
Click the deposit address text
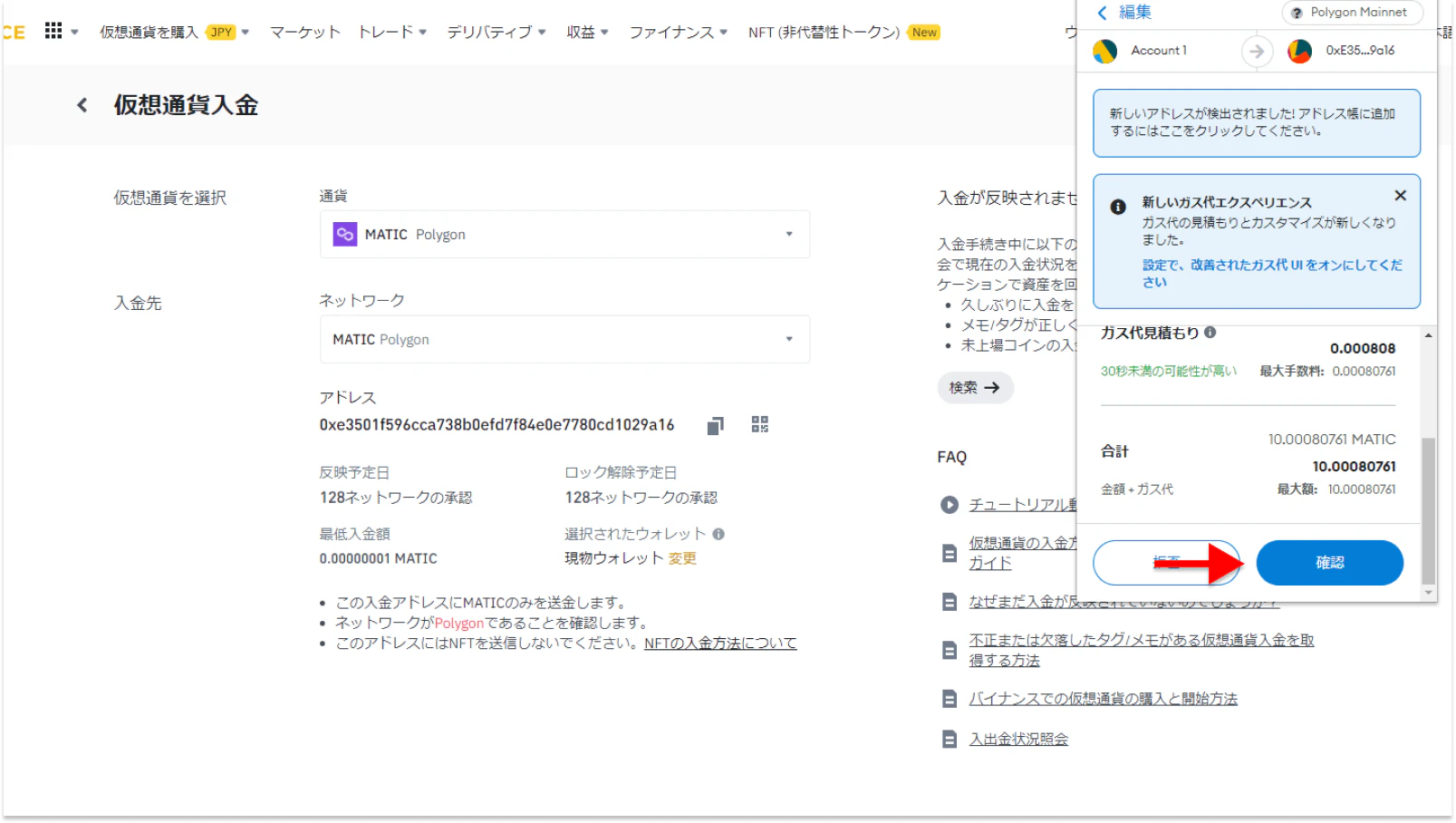(x=497, y=425)
